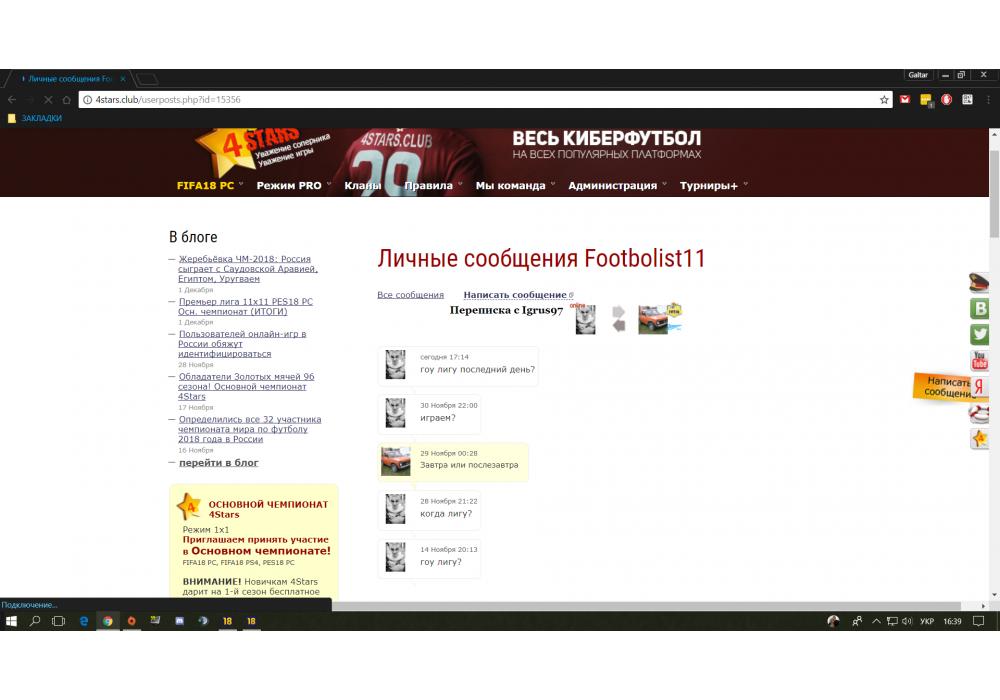This screenshot has height=700, width=1000.
Task: Click the VK social share icon
Action: tap(980, 309)
